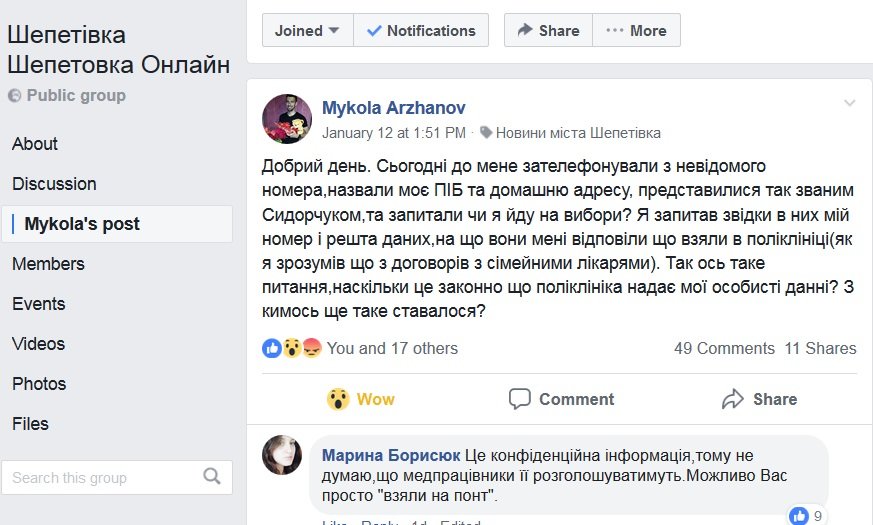Toggle the Wow reaction on the post

(x=361, y=399)
